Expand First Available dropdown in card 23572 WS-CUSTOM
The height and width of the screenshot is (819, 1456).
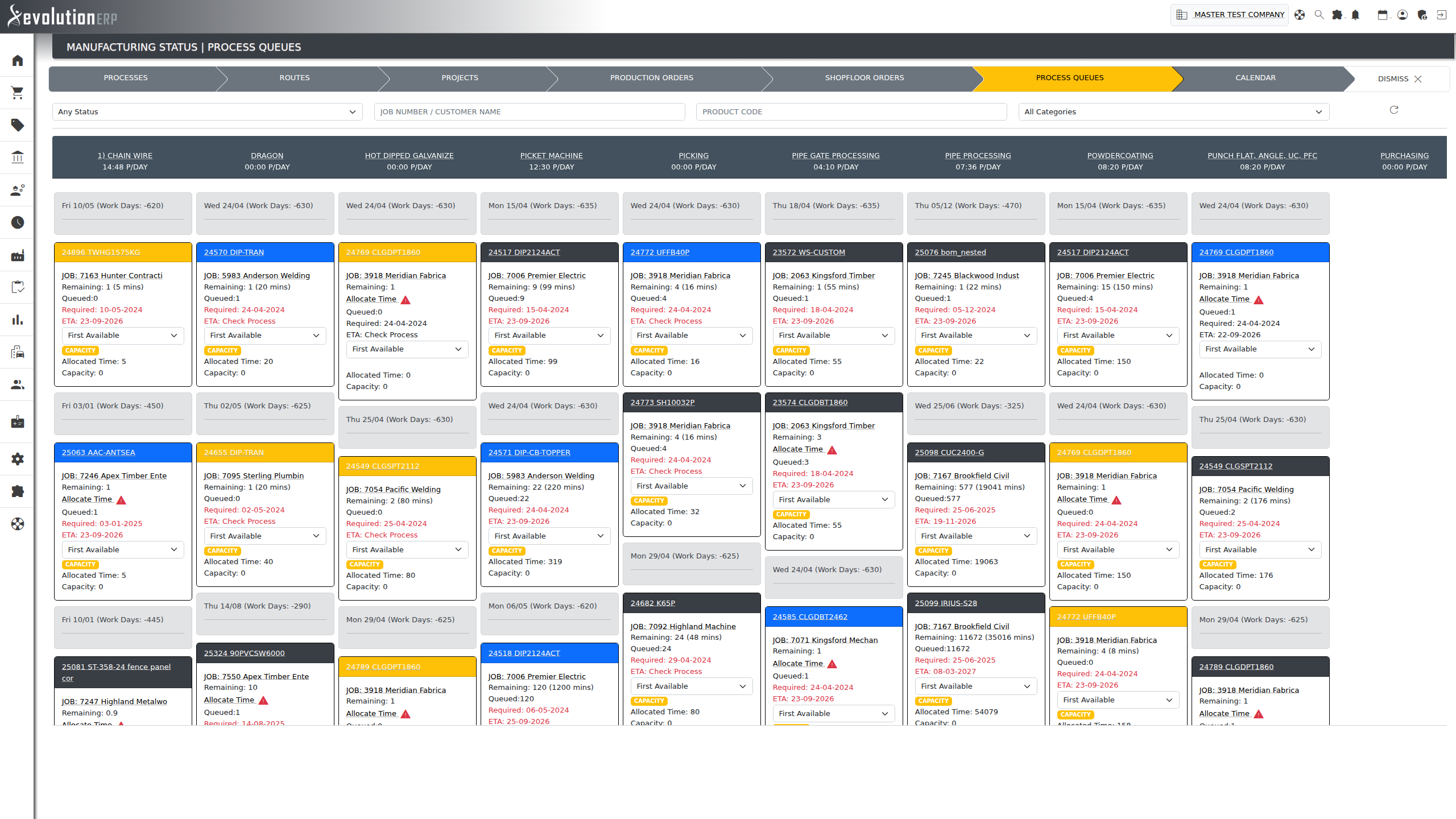pos(834,336)
